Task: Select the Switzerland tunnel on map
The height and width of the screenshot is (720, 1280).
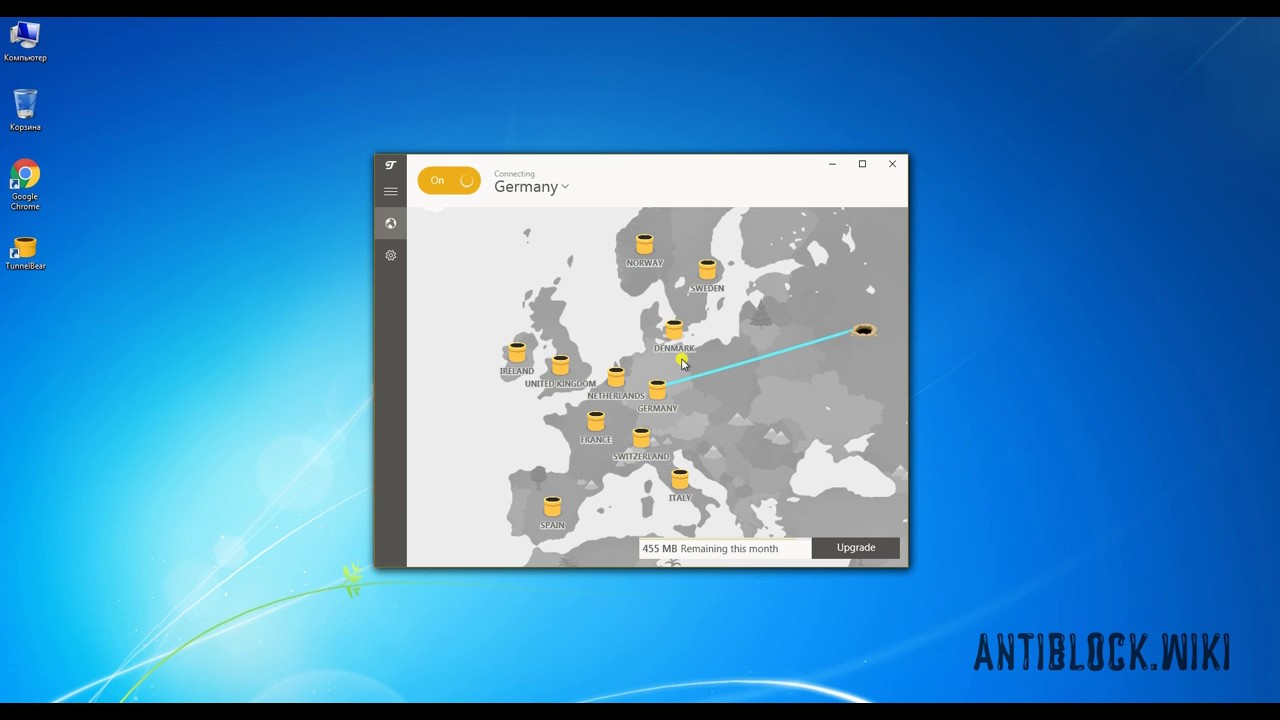Action: pyautogui.click(x=641, y=438)
